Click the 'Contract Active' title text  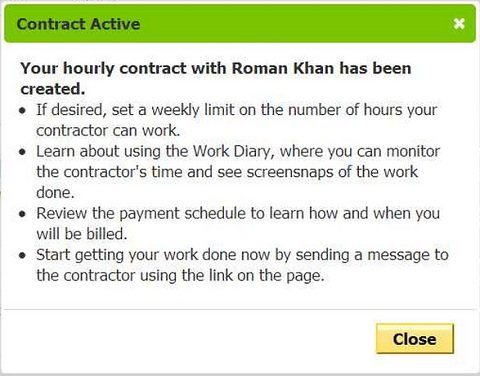pyautogui.click(x=78, y=24)
